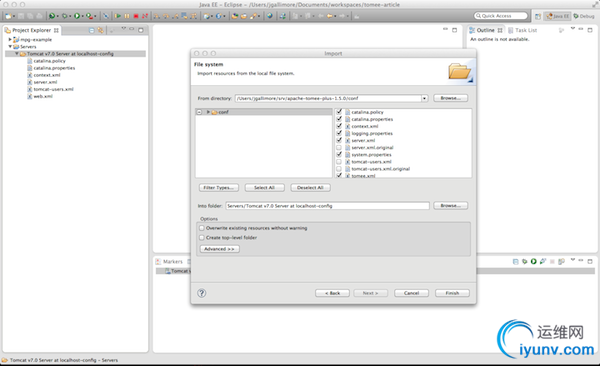Select the Java EE perspective button
Image resolution: width=600 pixels, height=366 pixels.
558,16
